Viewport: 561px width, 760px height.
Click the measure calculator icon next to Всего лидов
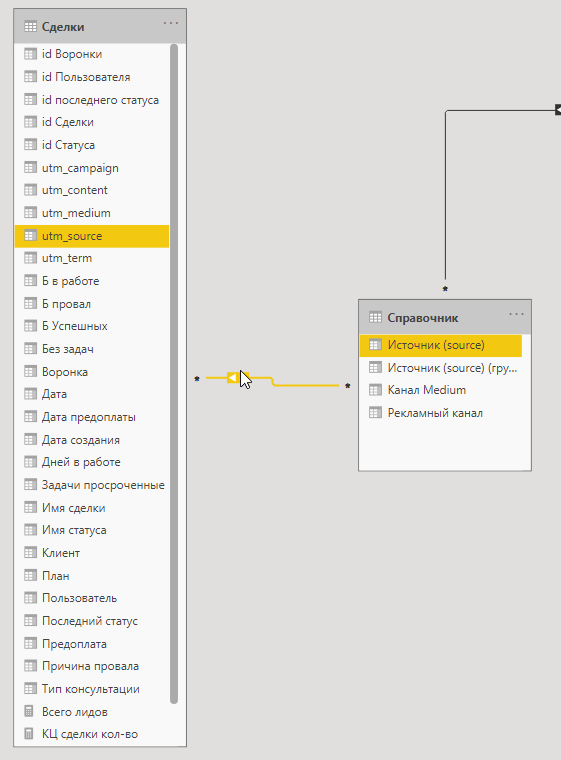pos(29,712)
